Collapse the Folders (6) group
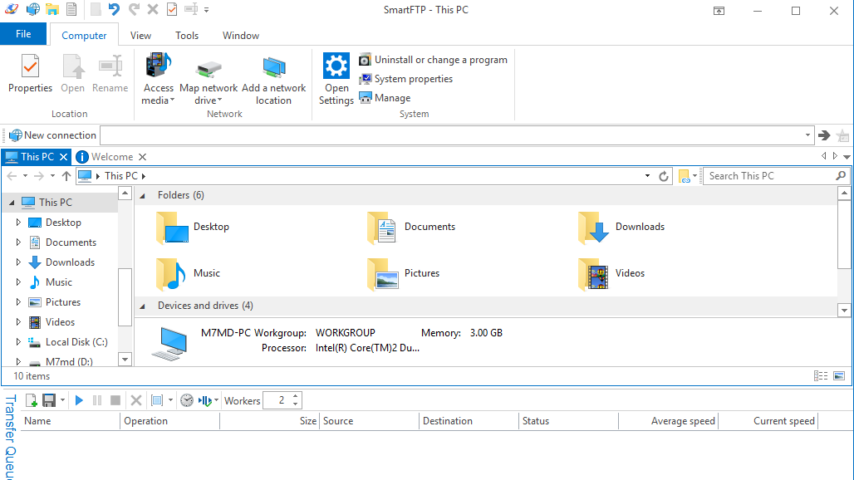This screenshot has height=480, width=854. tap(143, 196)
